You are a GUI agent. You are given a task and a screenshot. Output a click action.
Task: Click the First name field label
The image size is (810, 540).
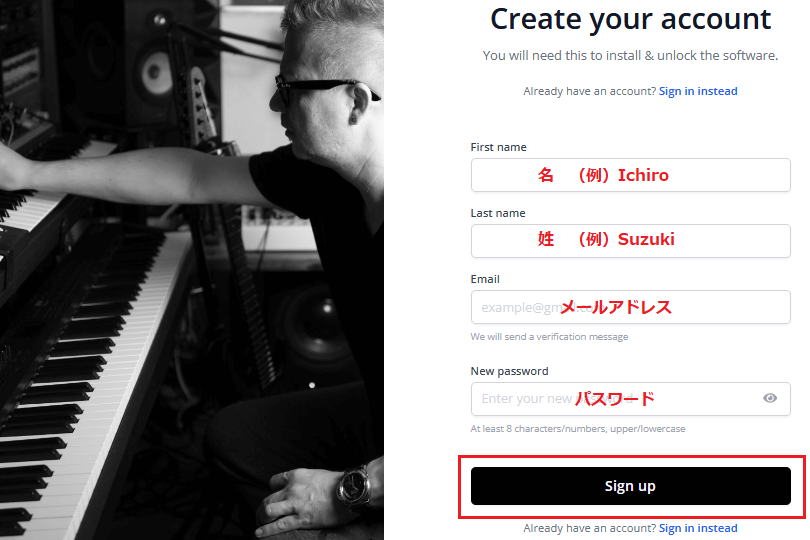[x=499, y=147]
